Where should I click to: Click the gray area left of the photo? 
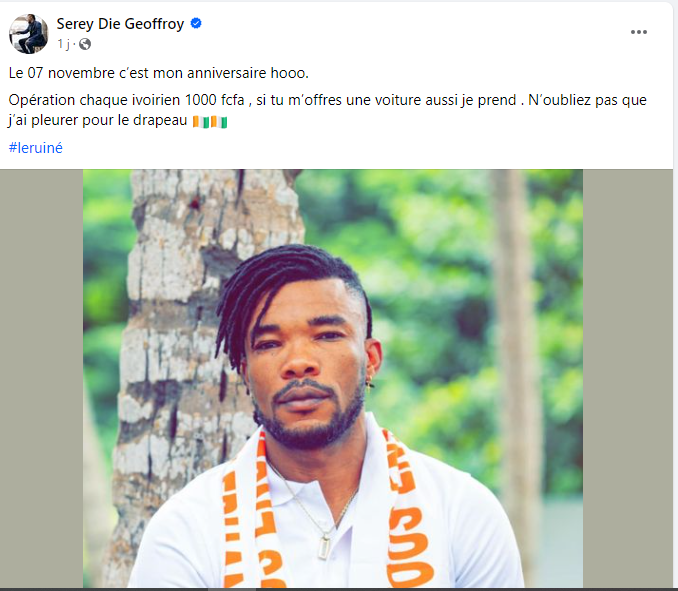[x=40, y=380]
